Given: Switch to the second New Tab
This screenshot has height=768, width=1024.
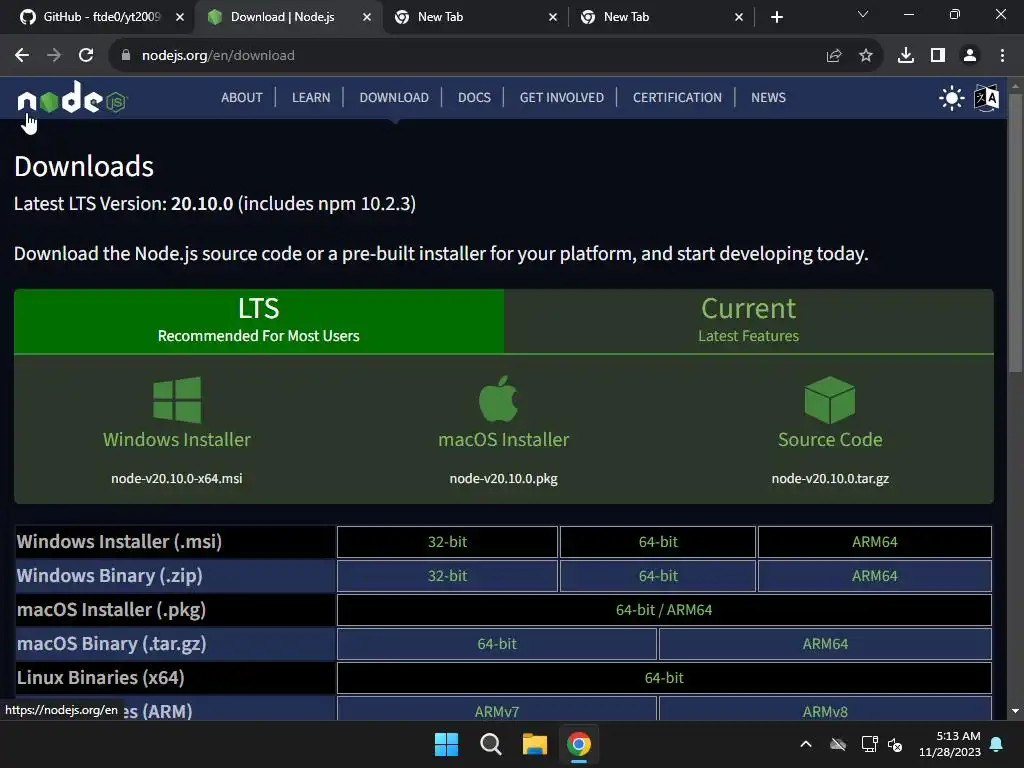Looking at the screenshot, I should point(660,17).
